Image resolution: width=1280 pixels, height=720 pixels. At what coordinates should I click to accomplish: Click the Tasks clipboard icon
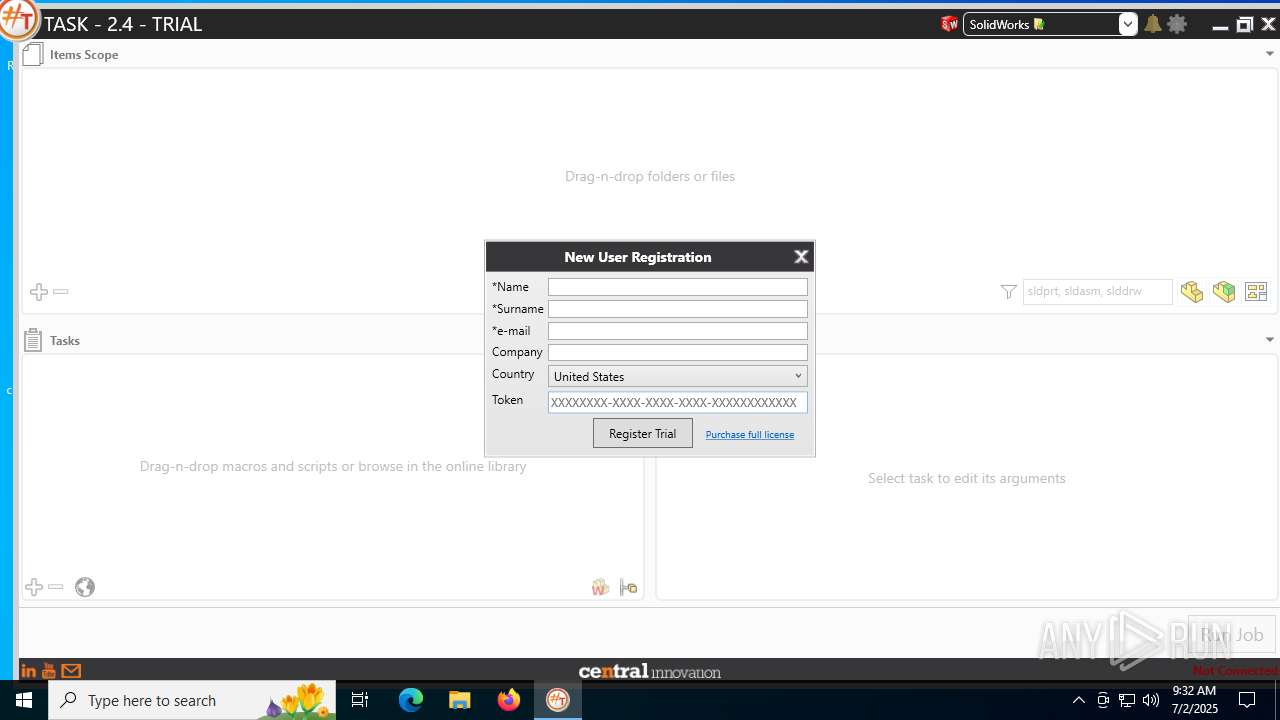pos(32,340)
